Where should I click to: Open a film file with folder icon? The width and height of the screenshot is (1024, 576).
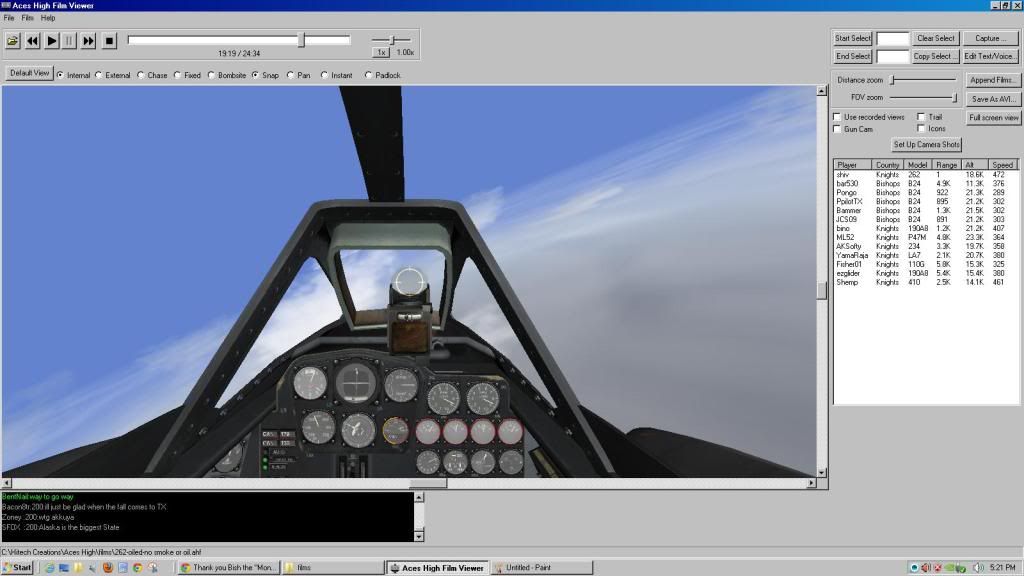pos(12,41)
